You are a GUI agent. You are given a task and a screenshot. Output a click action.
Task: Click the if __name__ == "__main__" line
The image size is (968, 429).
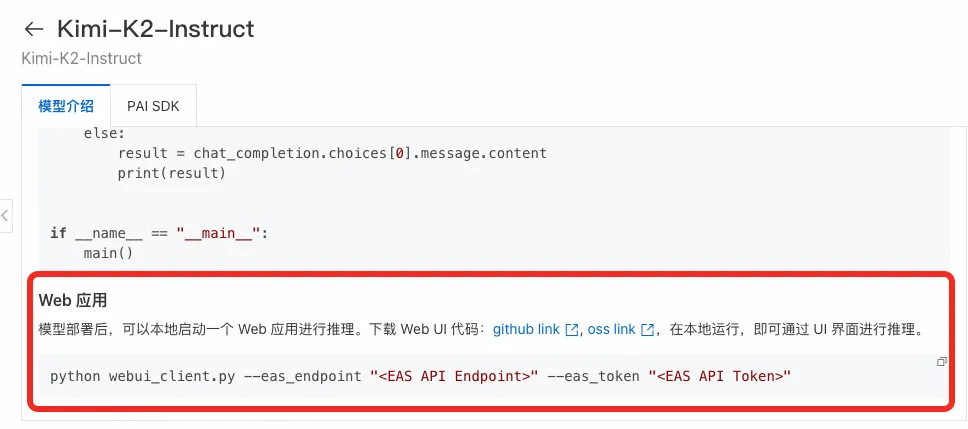pos(159,233)
